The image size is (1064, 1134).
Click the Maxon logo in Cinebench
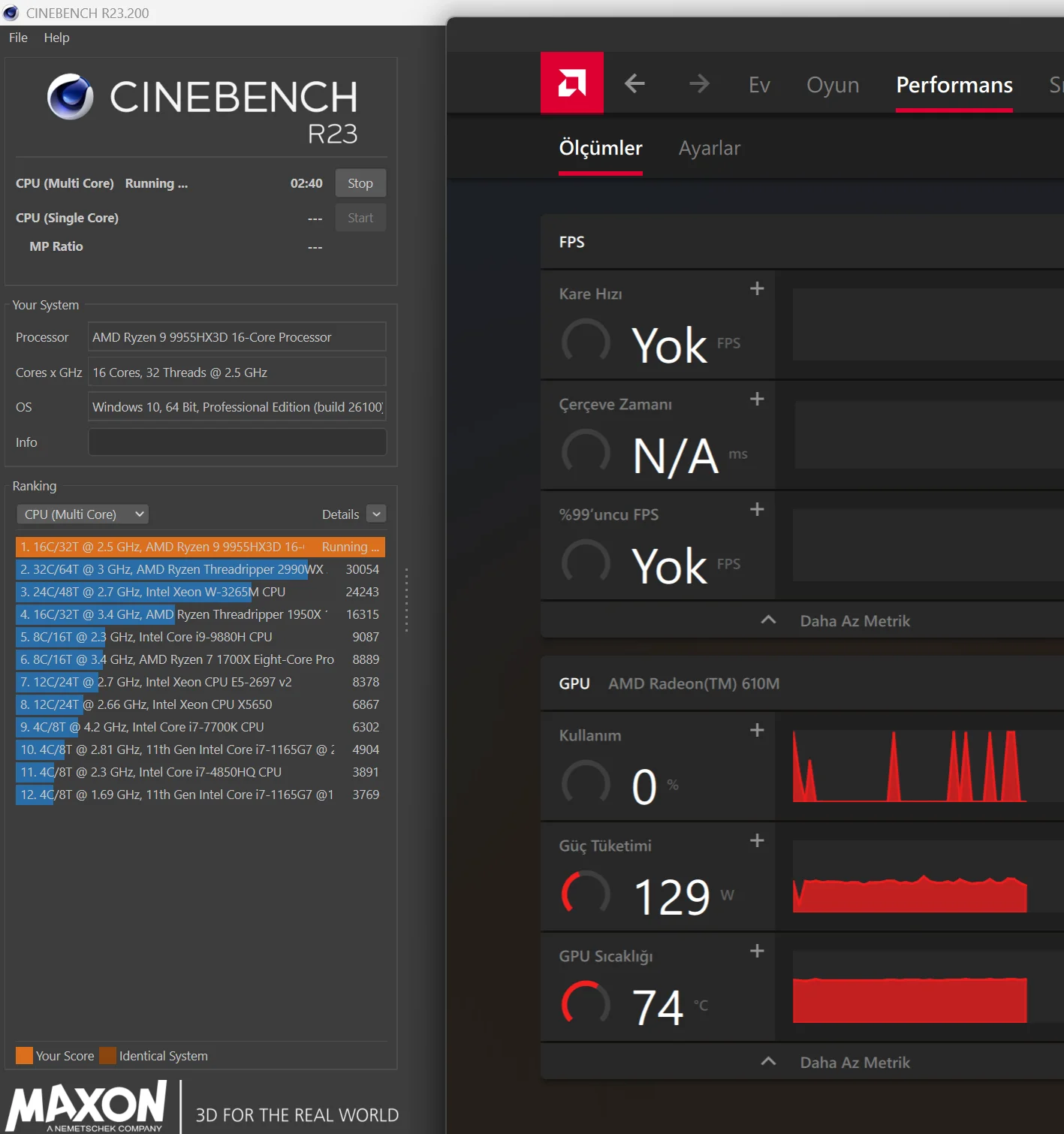pos(87,1106)
